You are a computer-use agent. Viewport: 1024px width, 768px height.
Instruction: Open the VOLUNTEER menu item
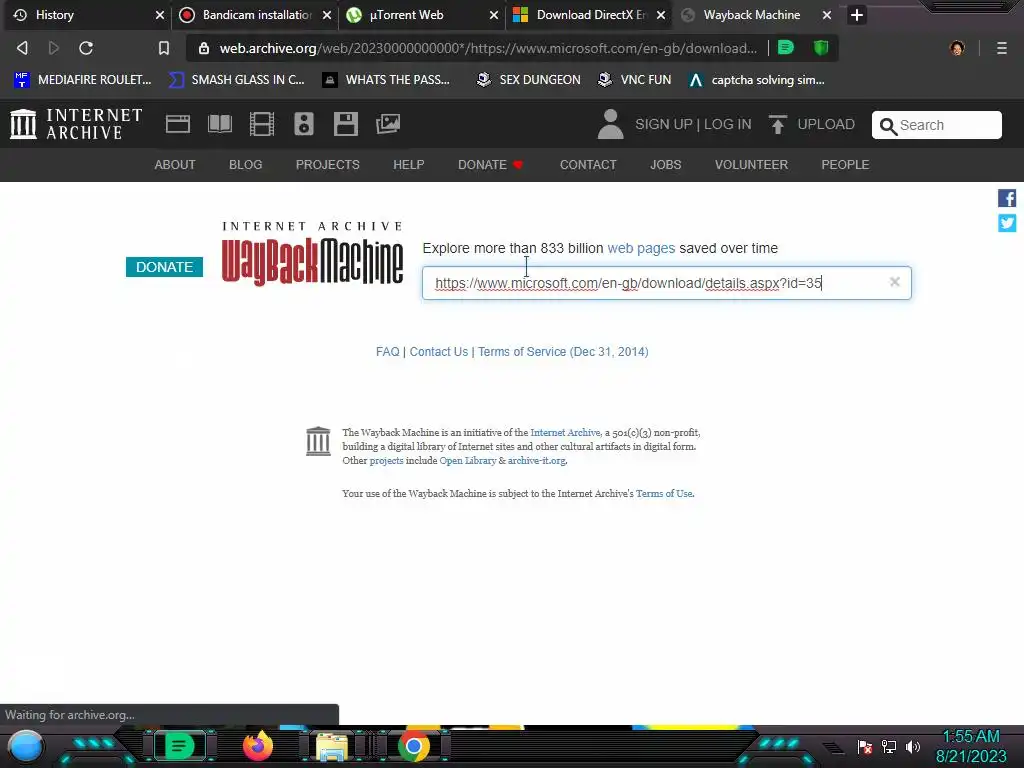pos(751,165)
